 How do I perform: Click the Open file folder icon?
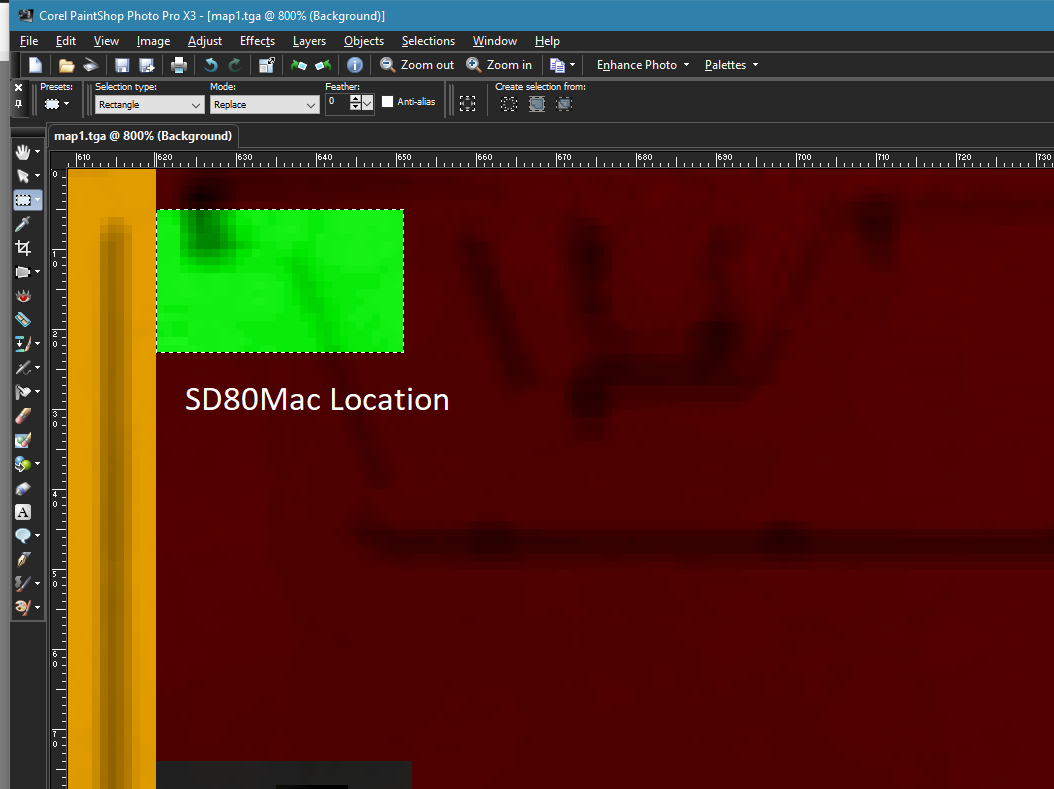[66, 65]
